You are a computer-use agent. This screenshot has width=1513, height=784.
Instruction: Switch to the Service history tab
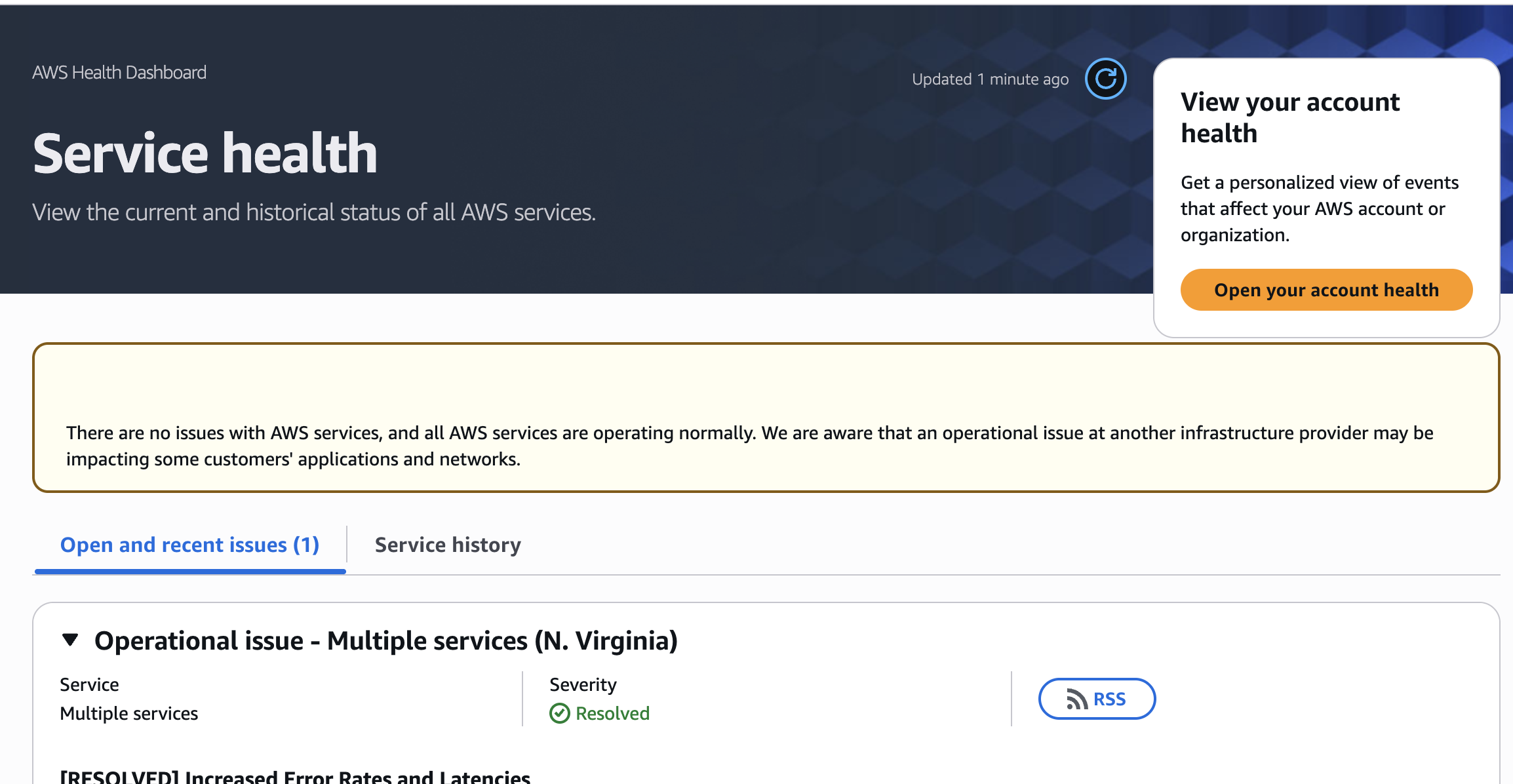(447, 545)
